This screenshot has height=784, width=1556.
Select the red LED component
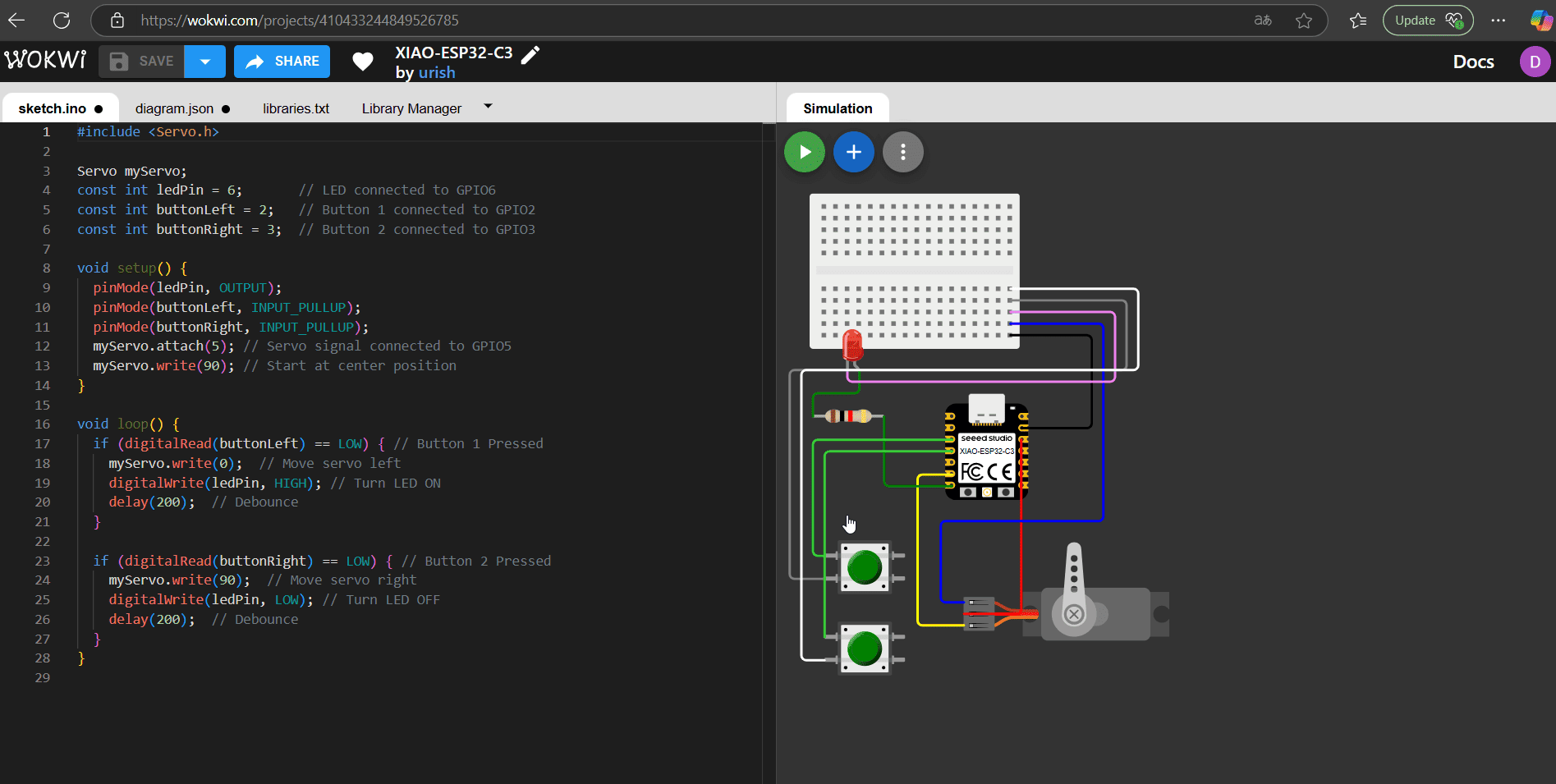[x=852, y=345]
